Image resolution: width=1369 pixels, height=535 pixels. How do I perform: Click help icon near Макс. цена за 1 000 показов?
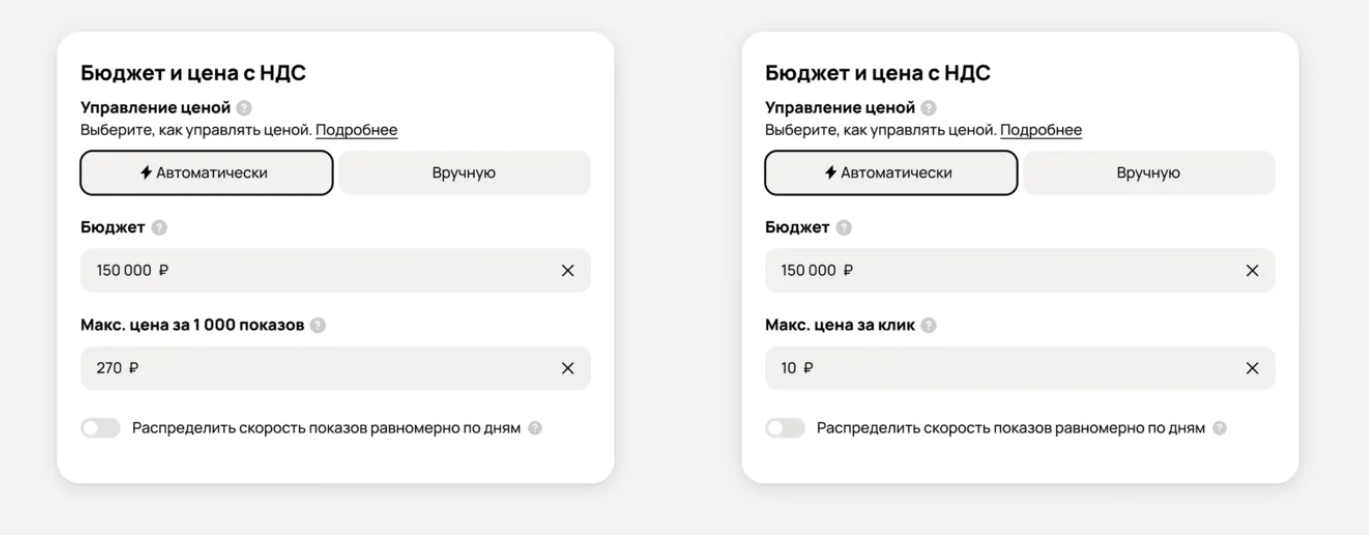[317, 326]
